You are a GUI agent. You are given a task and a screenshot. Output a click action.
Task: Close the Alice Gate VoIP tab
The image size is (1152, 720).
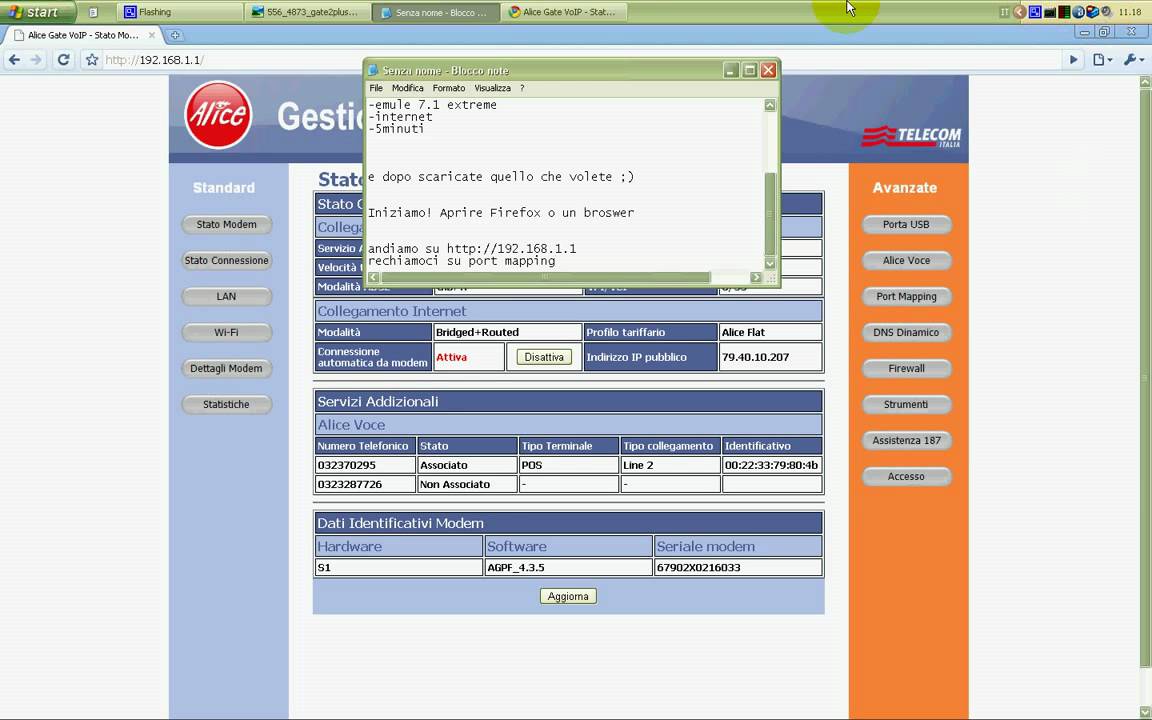point(151,35)
